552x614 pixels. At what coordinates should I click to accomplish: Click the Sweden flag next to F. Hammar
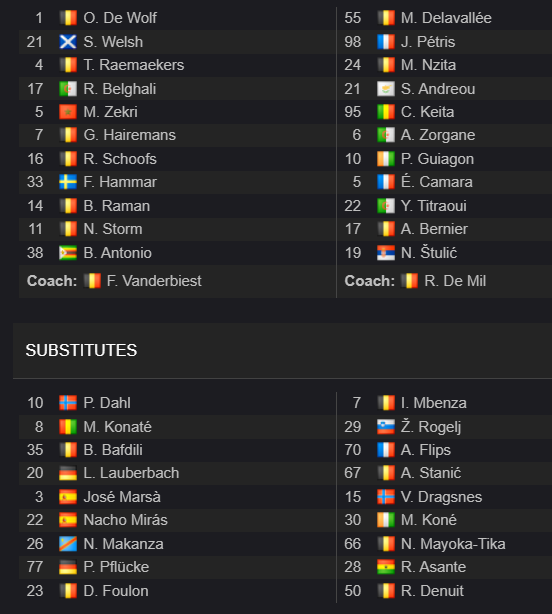pos(68,182)
